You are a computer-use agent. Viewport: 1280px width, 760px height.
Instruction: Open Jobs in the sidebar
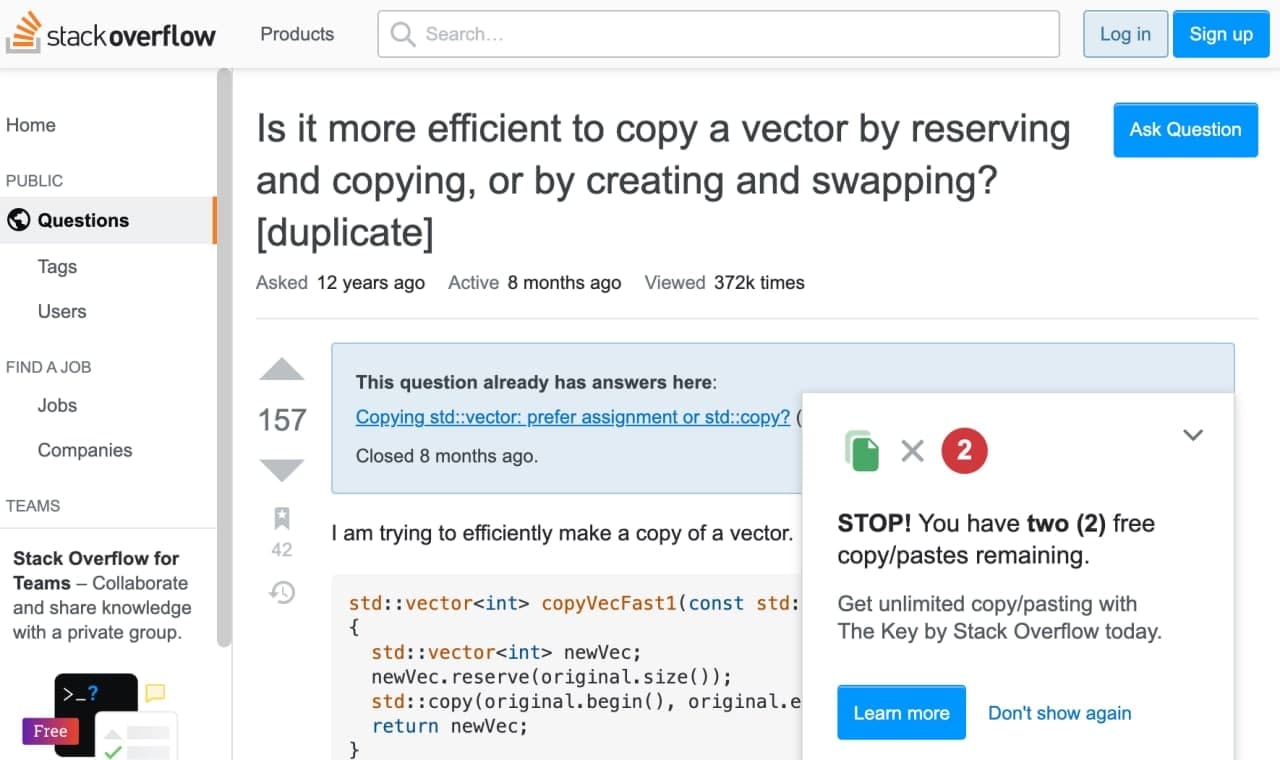57,405
